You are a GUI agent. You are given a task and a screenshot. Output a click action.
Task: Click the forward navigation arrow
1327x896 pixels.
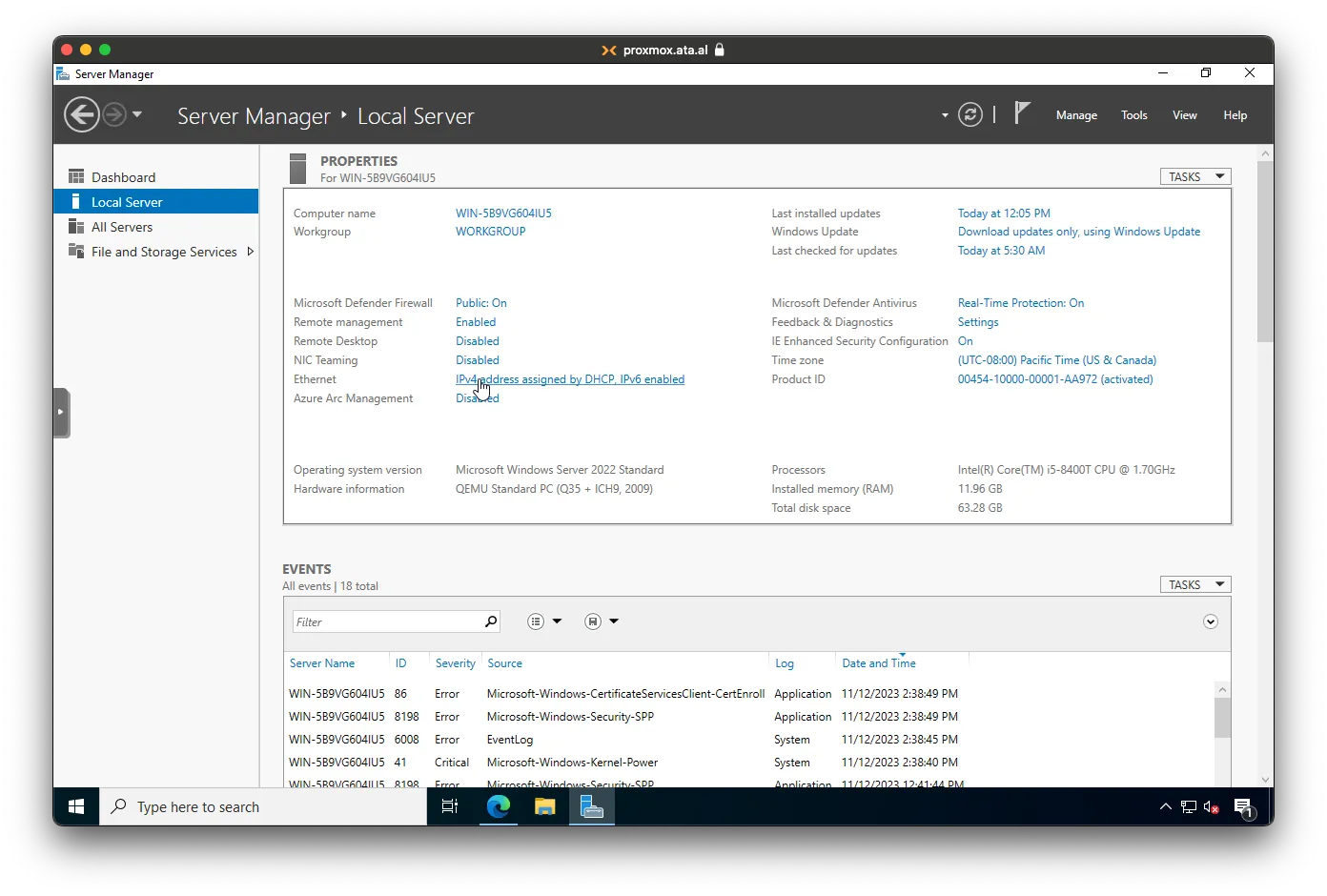click(x=114, y=115)
